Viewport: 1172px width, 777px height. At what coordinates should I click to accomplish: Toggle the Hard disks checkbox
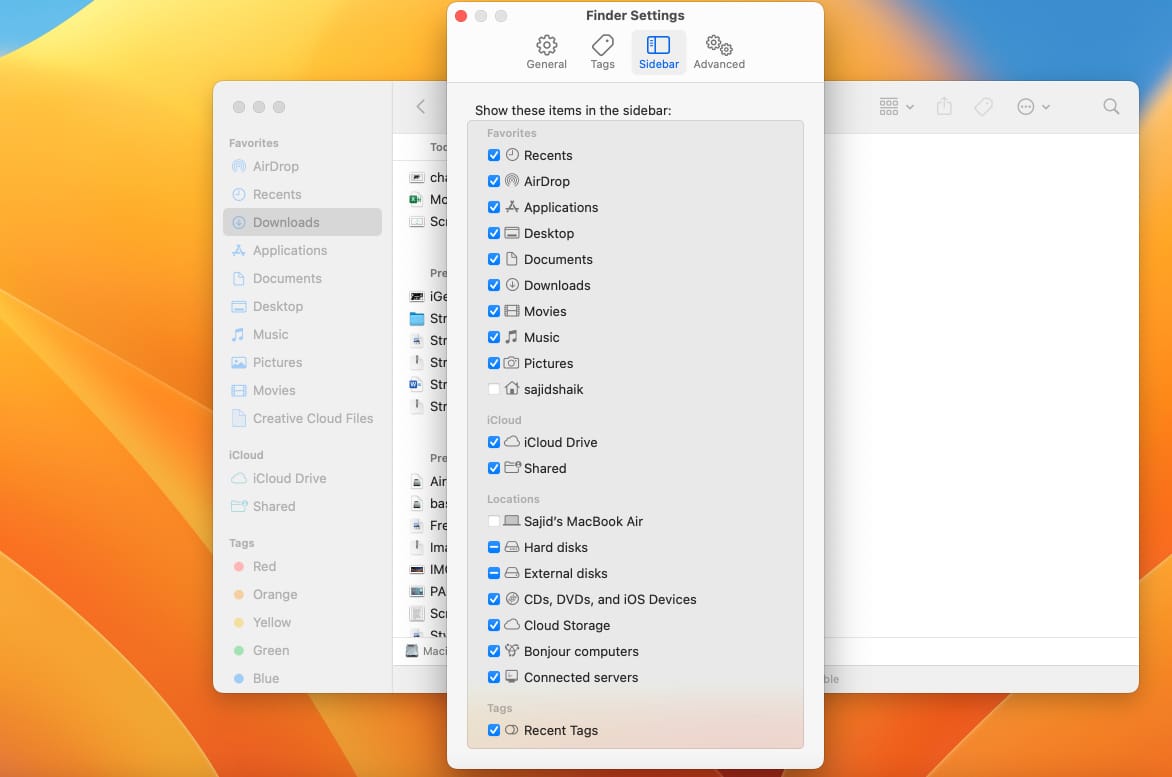click(494, 548)
